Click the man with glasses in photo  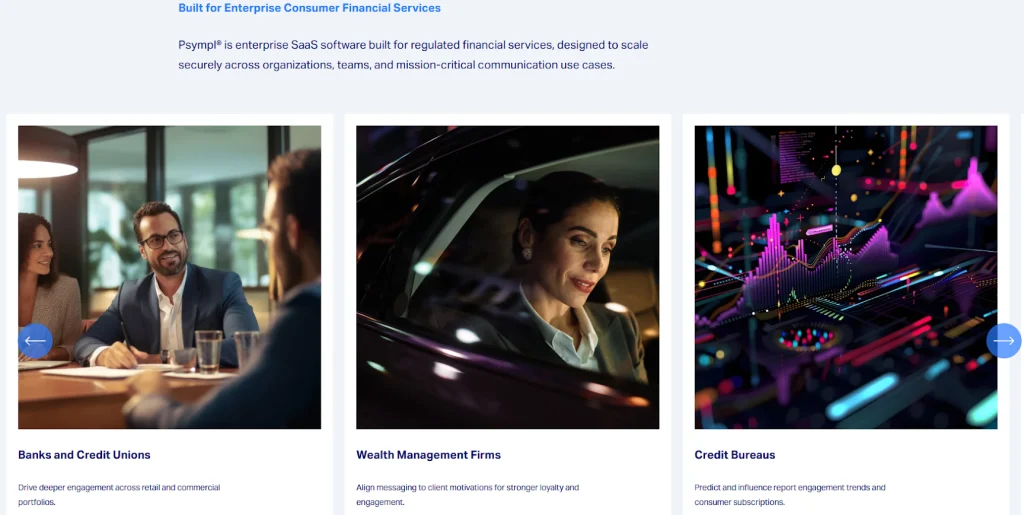(x=163, y=287)
